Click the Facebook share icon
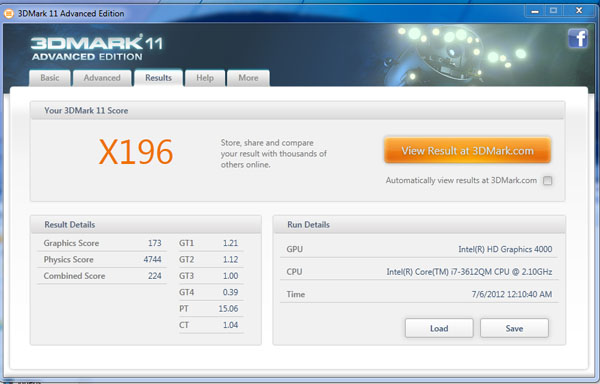The image size is (600, 384). pos(578,38)
